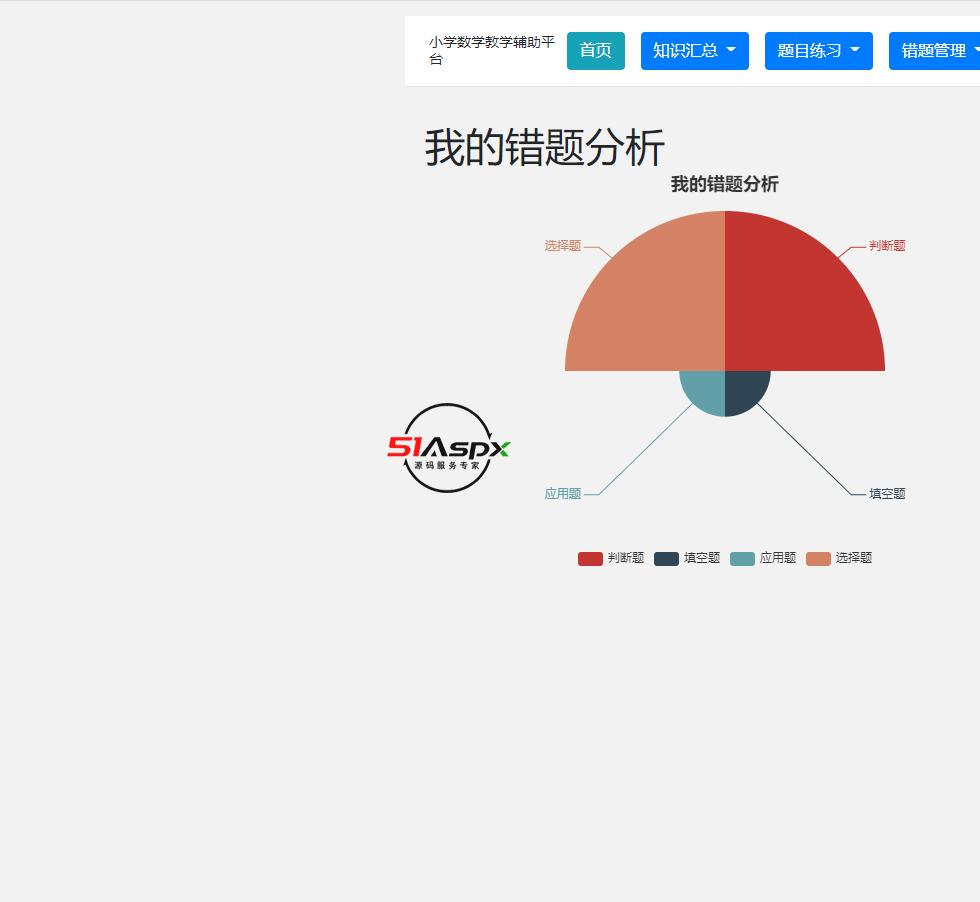Select the 选择题 callout label on chart
Screen dimensions: 980x902
561,245
